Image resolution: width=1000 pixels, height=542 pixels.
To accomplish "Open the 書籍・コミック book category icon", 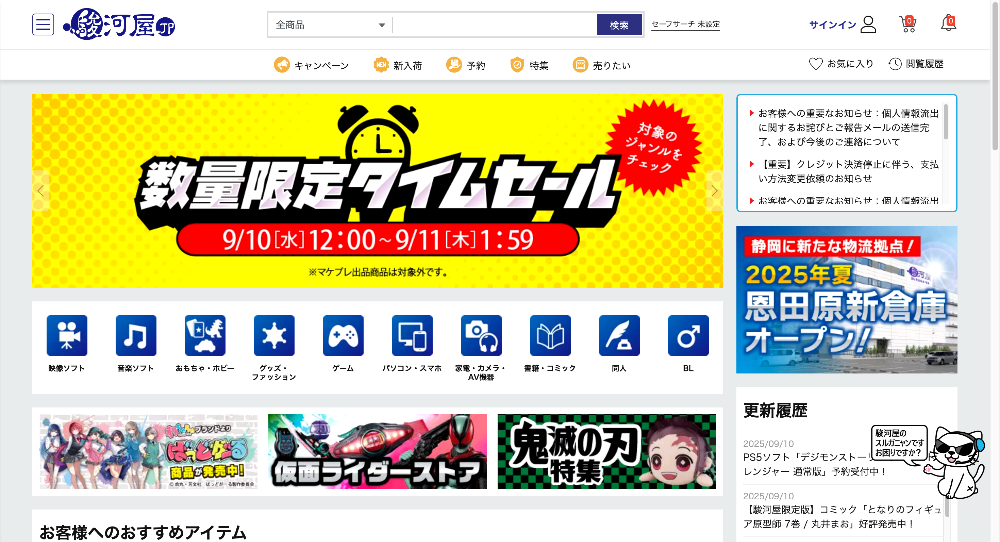I will (550, 336).
